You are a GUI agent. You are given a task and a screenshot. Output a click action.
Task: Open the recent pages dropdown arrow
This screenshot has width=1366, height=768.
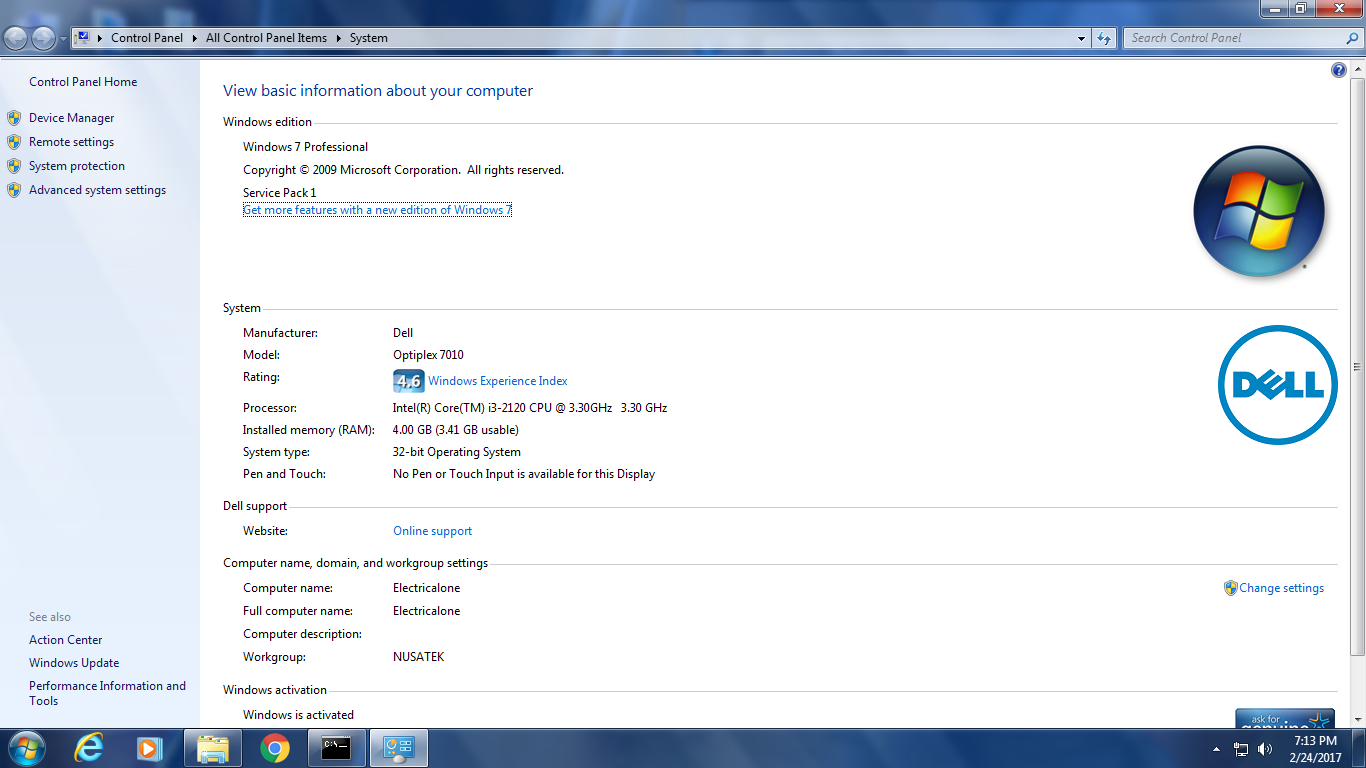tap(63, 38)
